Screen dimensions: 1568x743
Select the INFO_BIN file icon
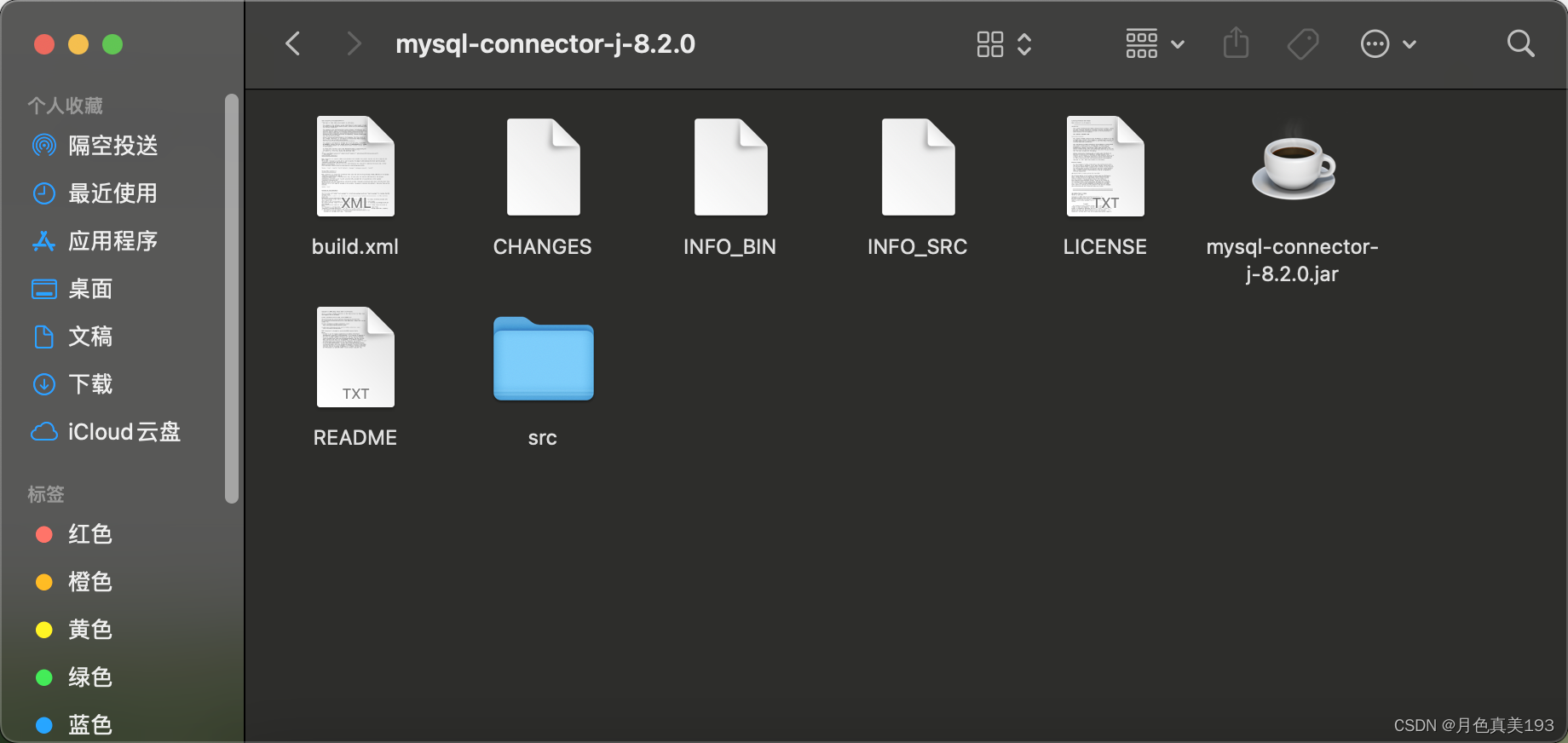click(730, 166)
